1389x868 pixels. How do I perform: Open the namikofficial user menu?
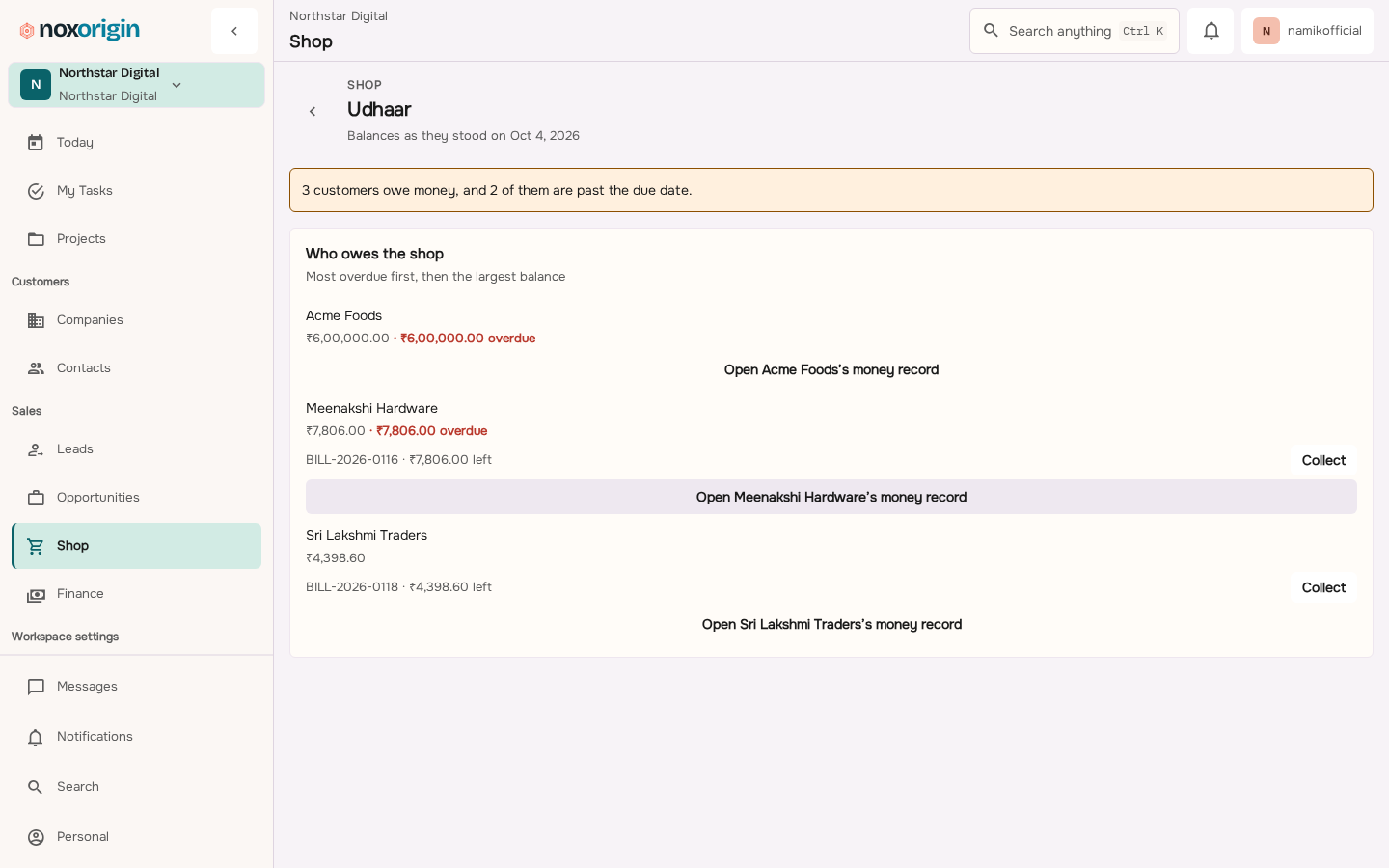click(1307, 31)
